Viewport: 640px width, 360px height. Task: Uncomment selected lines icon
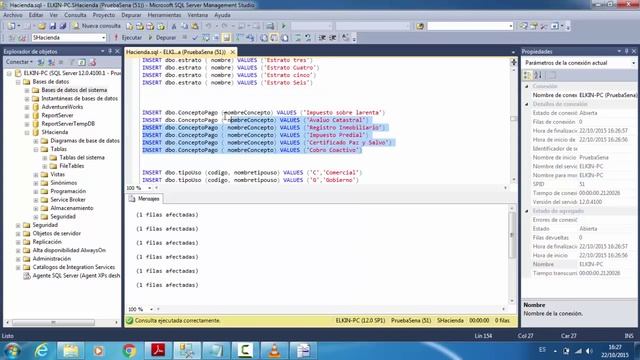click(x=308, y=38)
